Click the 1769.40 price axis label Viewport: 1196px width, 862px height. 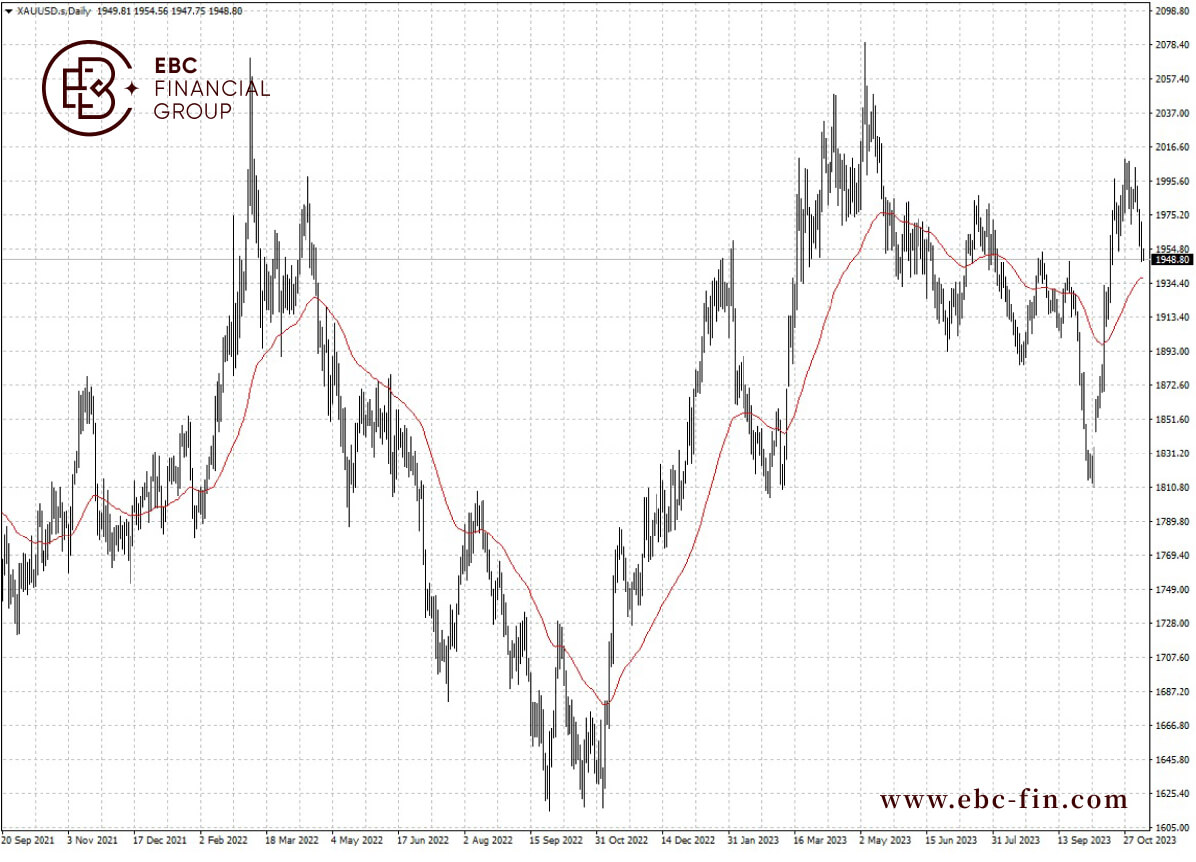point(1172,555)
